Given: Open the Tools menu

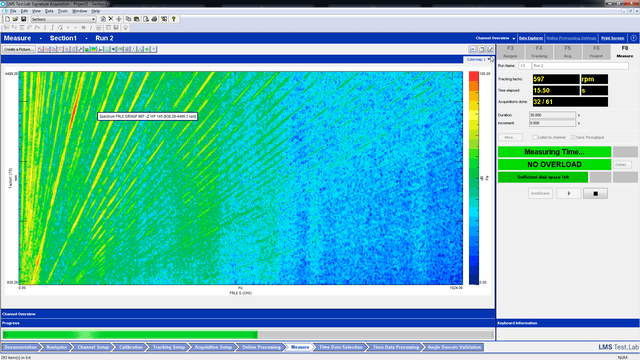Looking at the screenshot, I should [x=62, y=11].
